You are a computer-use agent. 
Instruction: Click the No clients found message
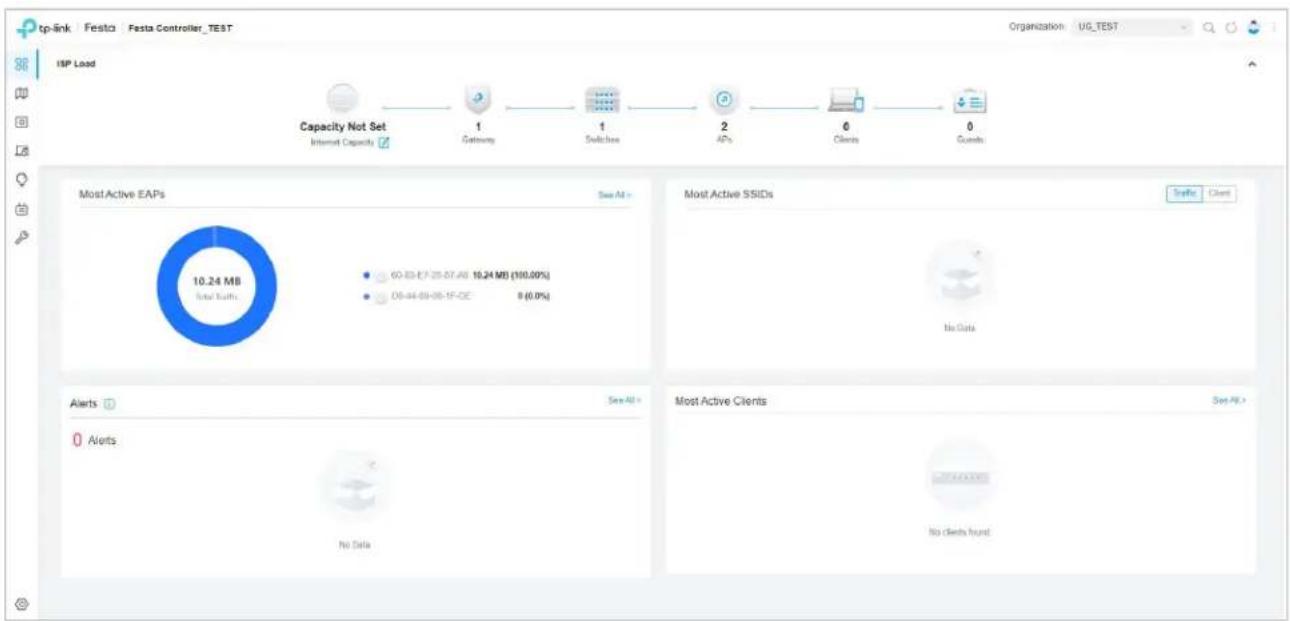(x=960, y=532)
